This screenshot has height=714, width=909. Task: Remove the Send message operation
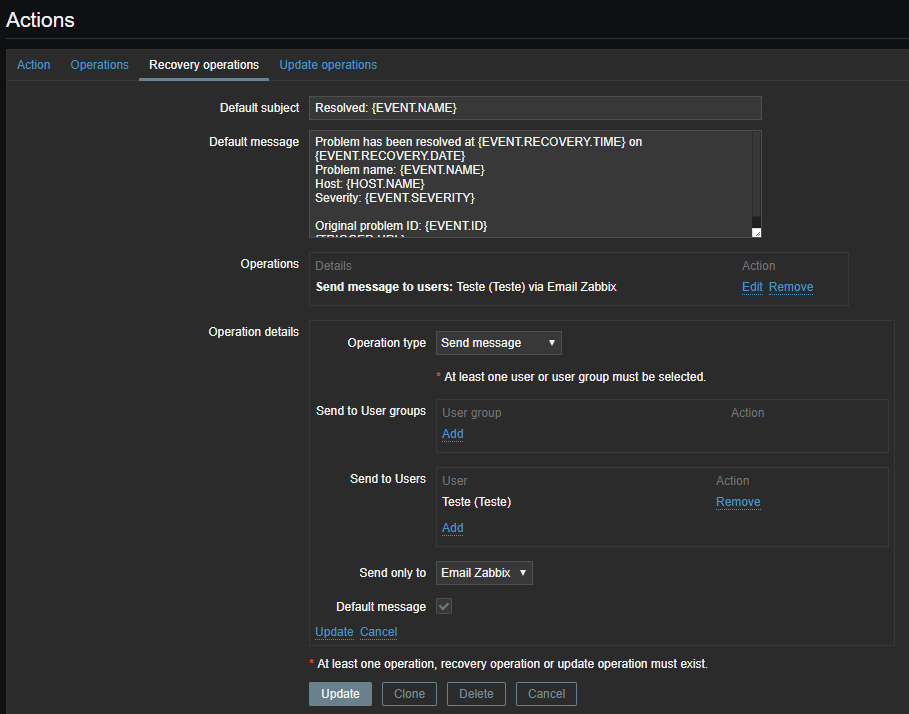(790, 287)
